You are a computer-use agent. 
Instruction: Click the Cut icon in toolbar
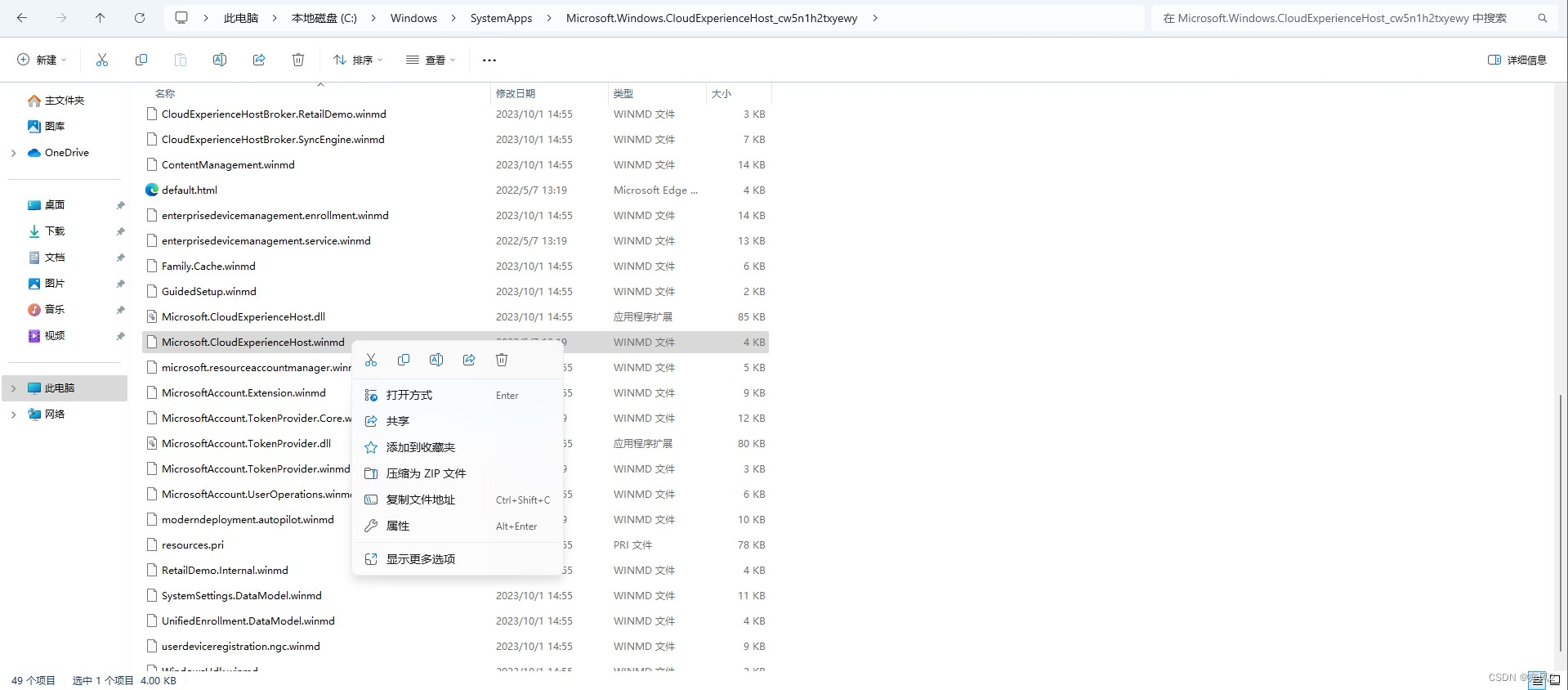[x=102, y=60]
